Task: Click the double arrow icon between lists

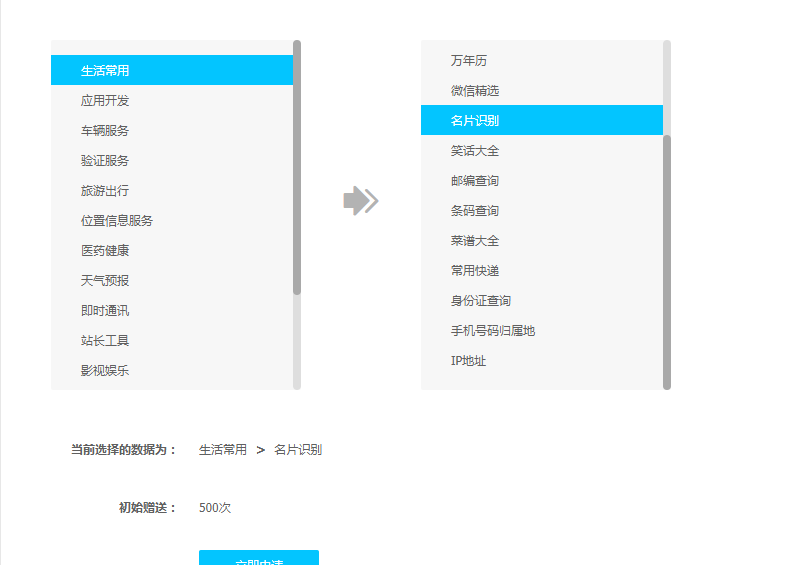Action: pyautogui.click(x=360, y=201)
